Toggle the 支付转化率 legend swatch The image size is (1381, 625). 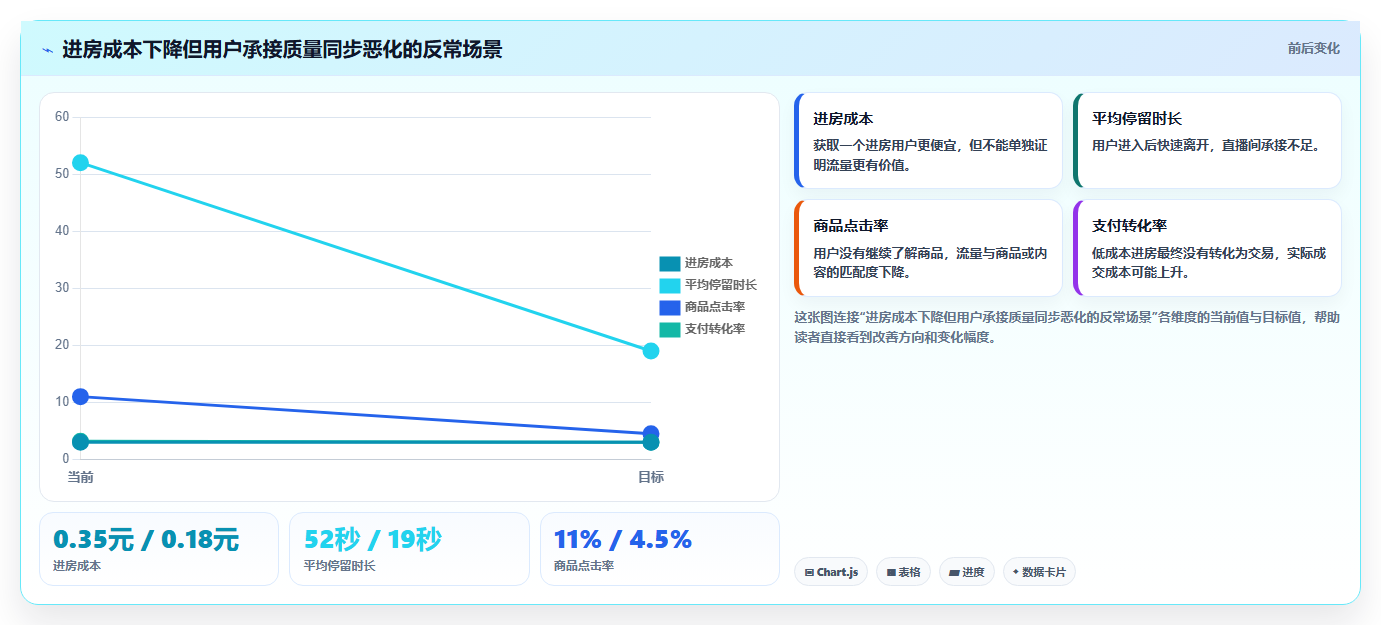pos(669,329)
